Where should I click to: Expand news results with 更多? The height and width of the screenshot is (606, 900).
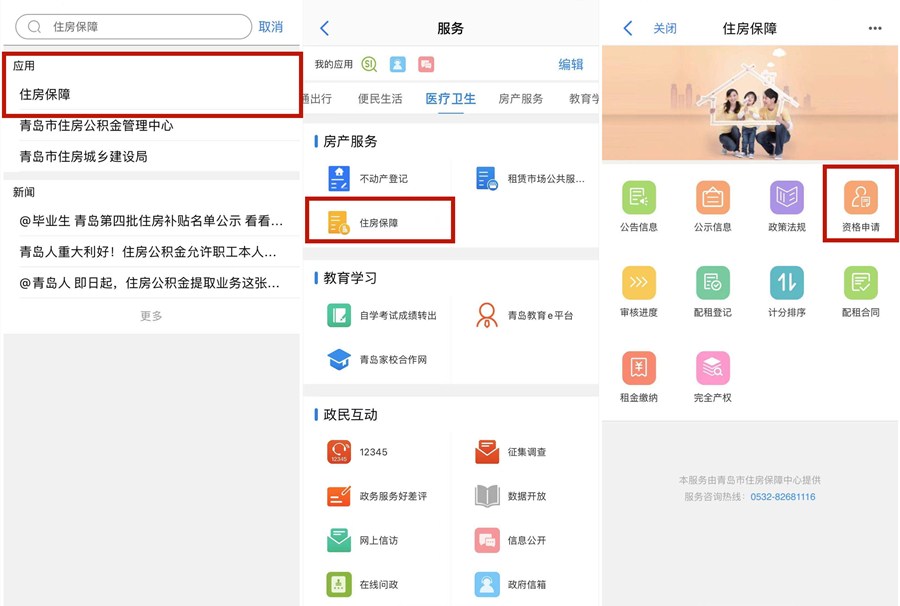pyautogui.click(x=151, y=316)
